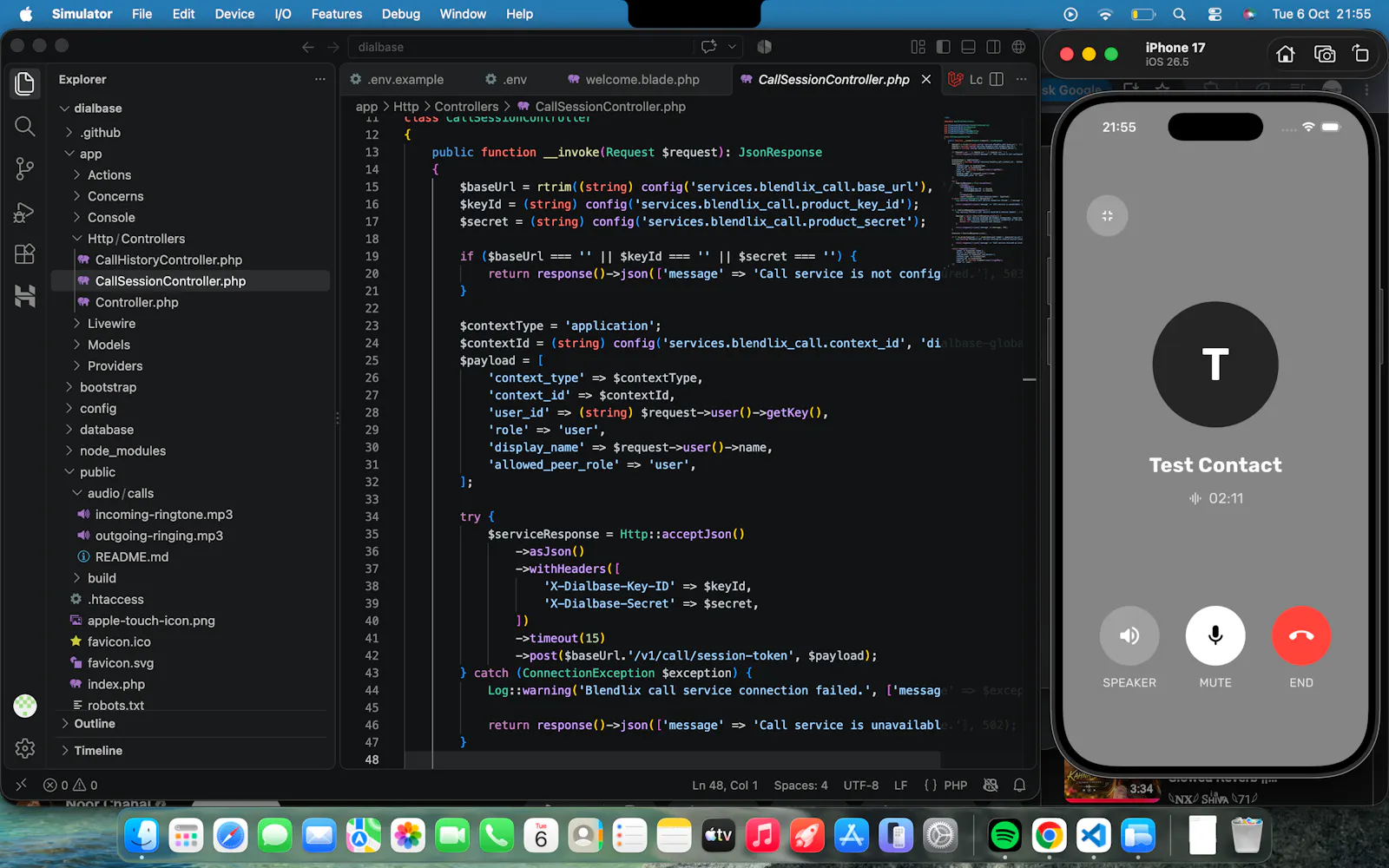Go back with the left arrow
The height and width of the screenshot is (868, 1389).
[x=307, y=47]
